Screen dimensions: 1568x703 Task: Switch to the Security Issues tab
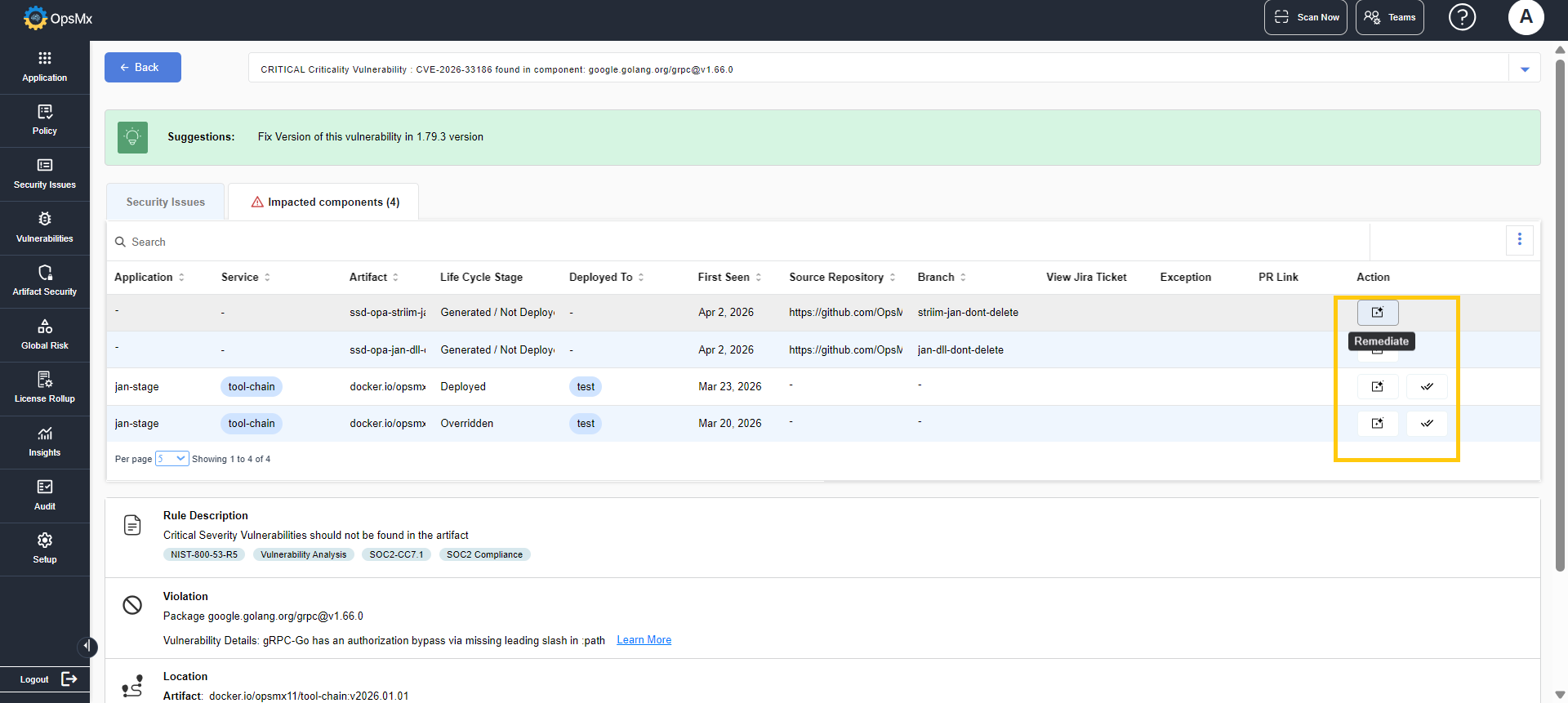tap(166, 202)
